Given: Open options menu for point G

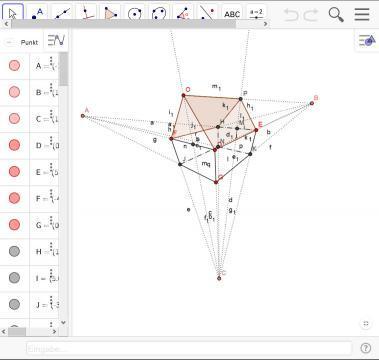Looking at the screenshot, I should pyautogui.click(x=51, y=221).
